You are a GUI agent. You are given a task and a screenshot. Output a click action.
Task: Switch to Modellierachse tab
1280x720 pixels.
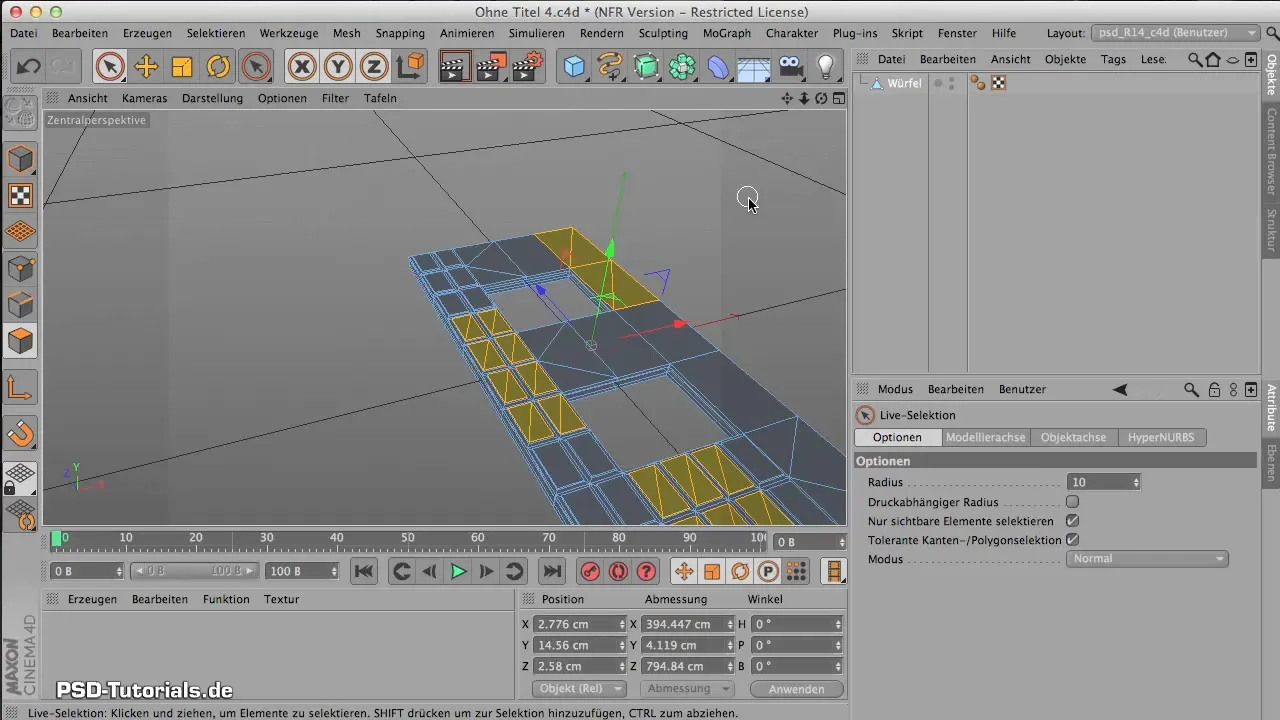point(985,437)
